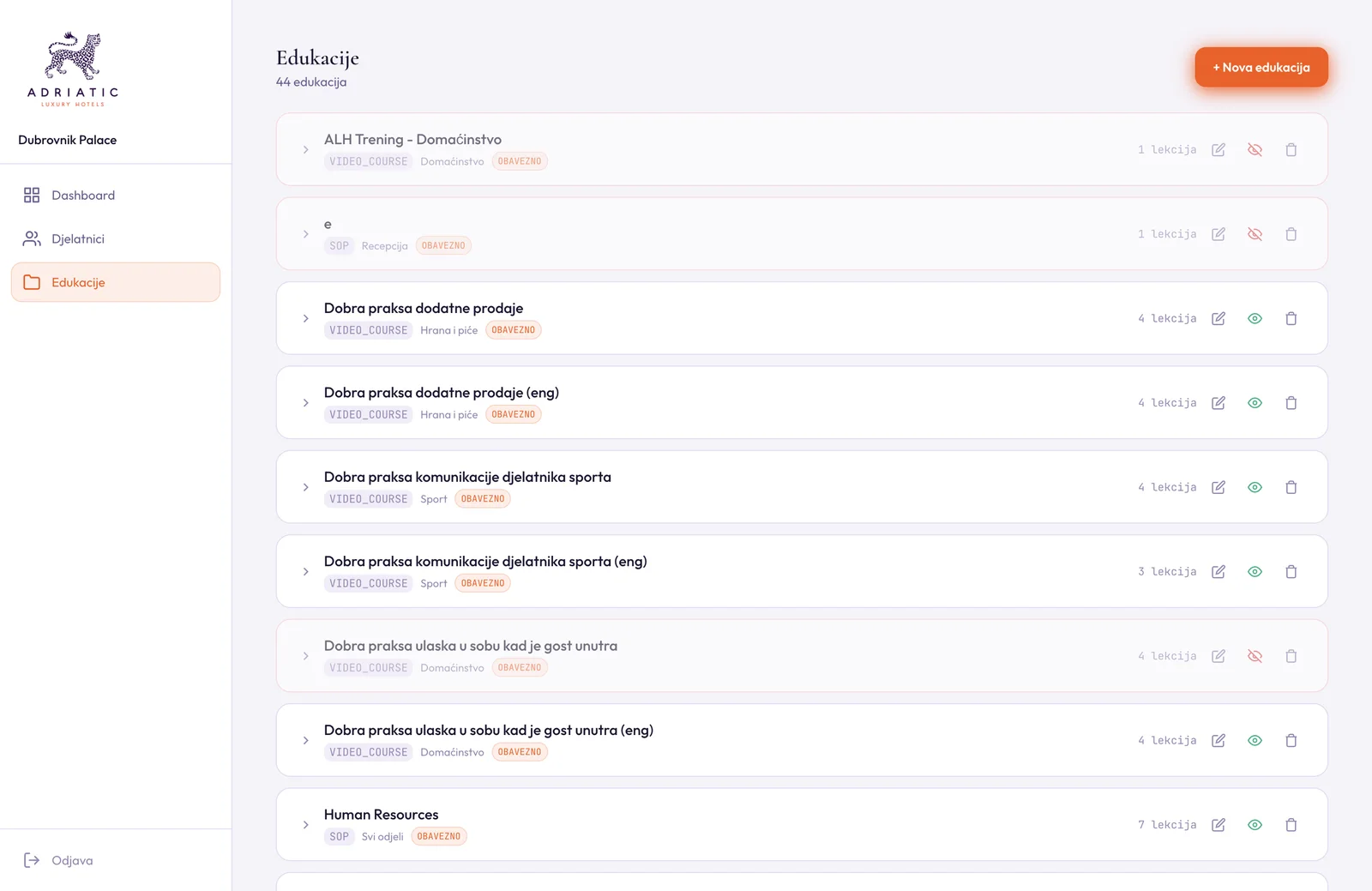Edit the ALH Trening - Domaćinstvo course
The image size is (1372, 891).
[x=1219, y=150]
